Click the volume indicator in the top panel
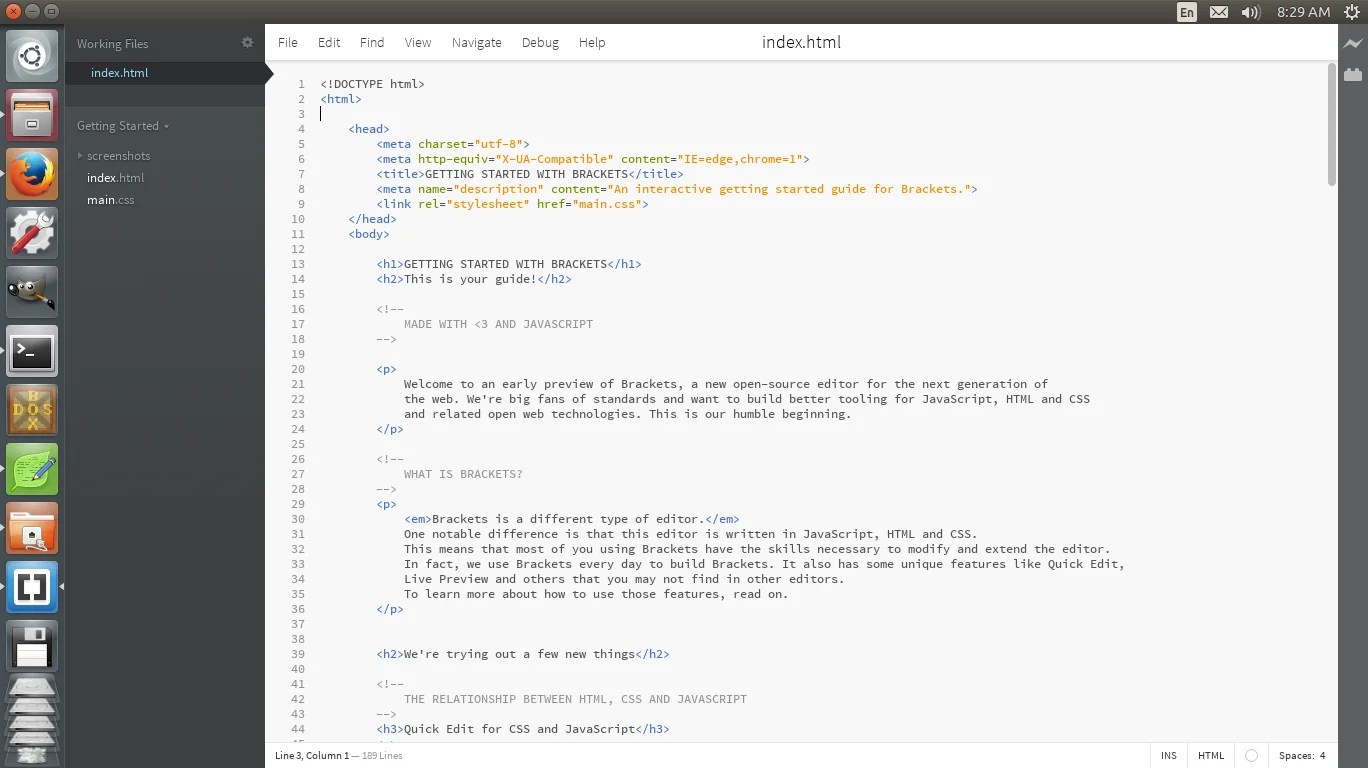 (1251, 12)
